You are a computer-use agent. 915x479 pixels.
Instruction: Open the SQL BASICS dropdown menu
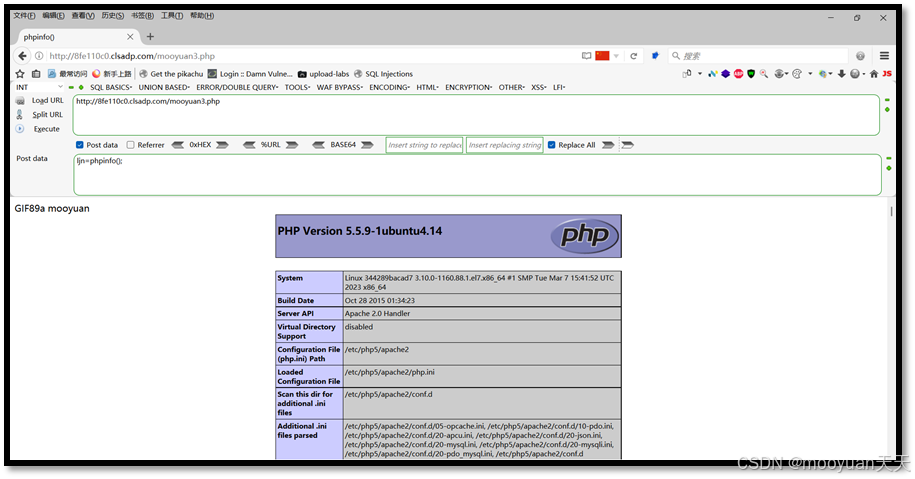pyautogui.click(x=111, y=88)
